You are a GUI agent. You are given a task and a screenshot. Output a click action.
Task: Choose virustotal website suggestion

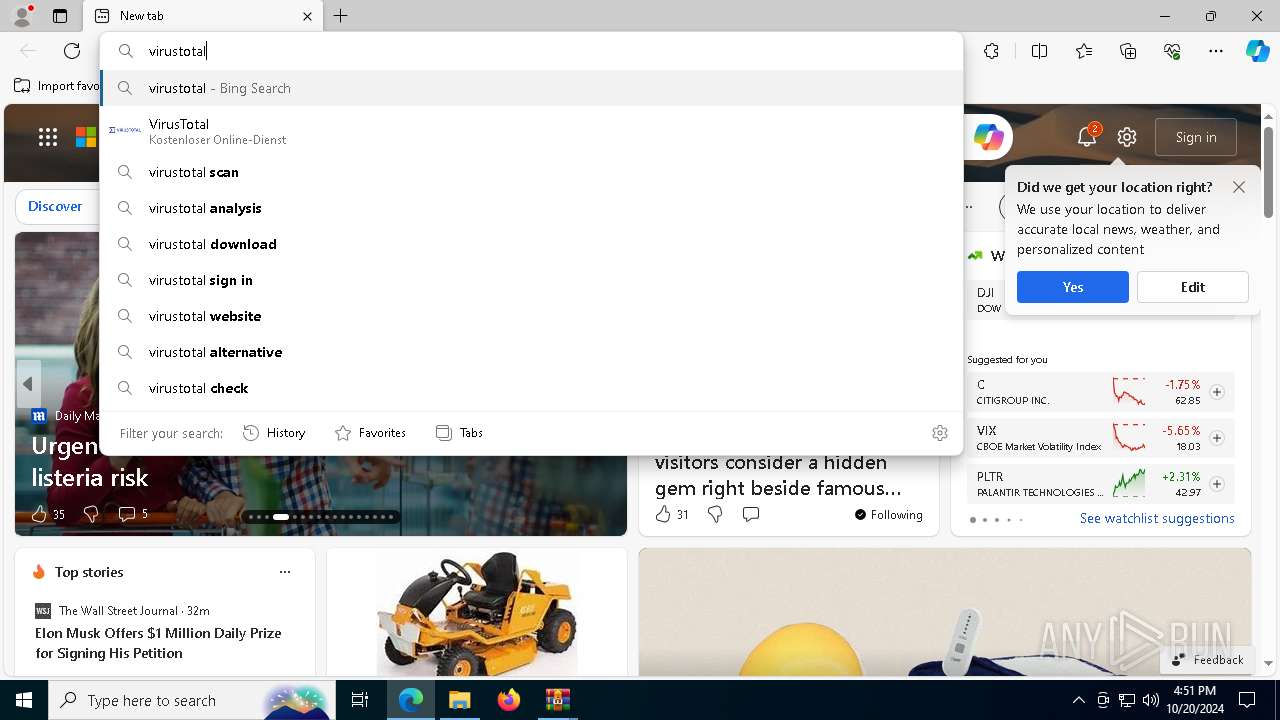click(x=532, y=316)
